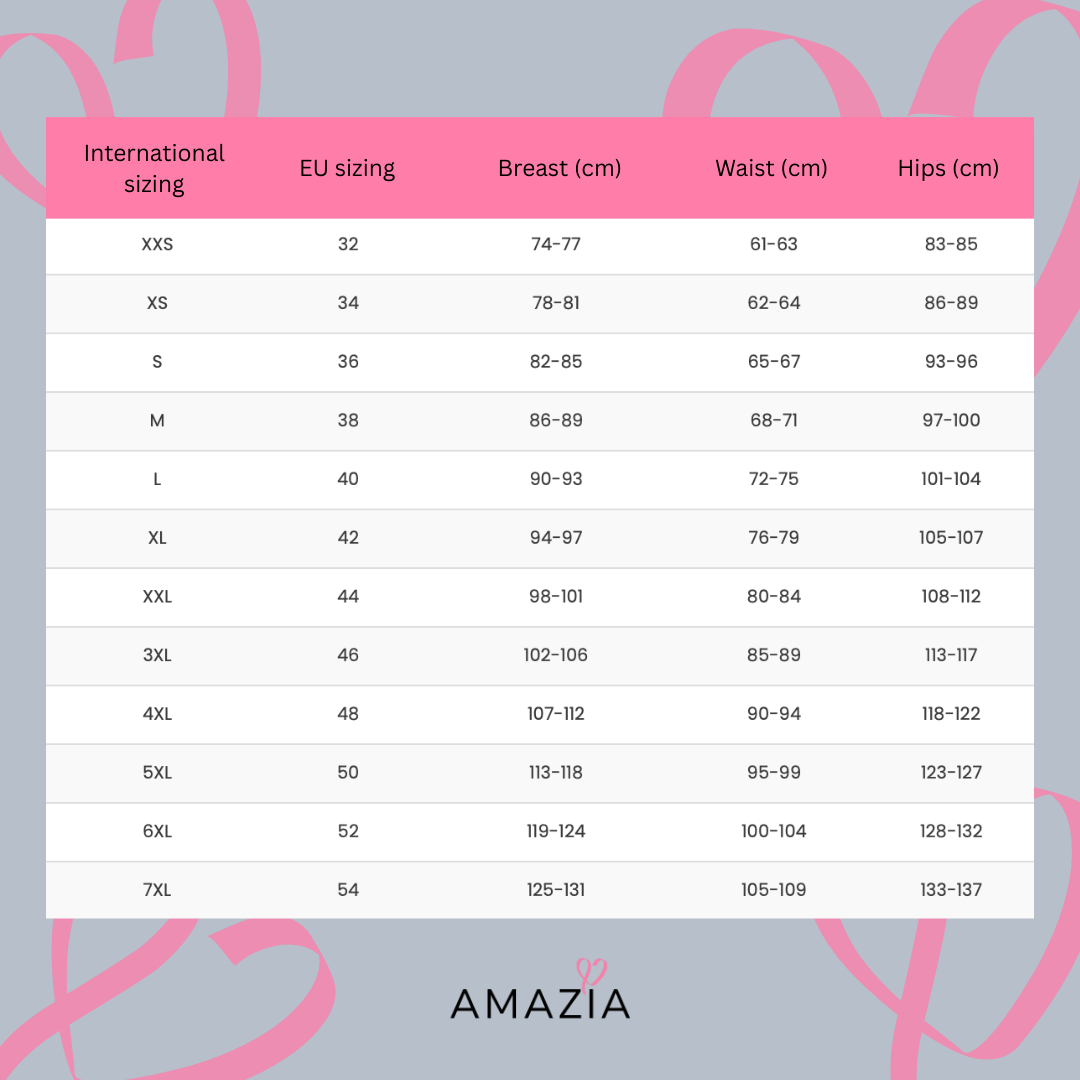Select the 7XL size label

coord(157,890)
